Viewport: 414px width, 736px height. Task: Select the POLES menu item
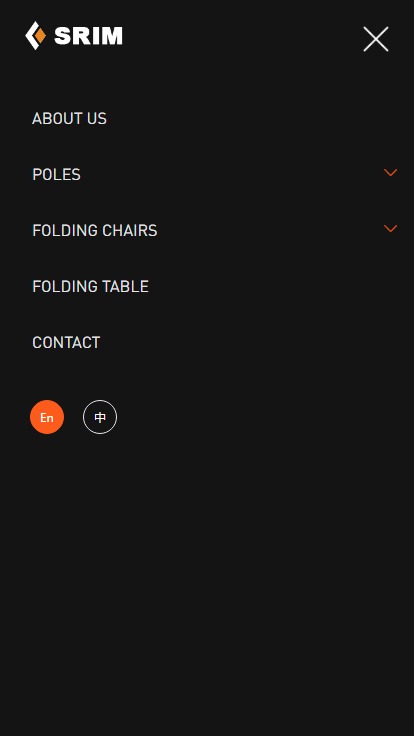click(x=56, y=175)
